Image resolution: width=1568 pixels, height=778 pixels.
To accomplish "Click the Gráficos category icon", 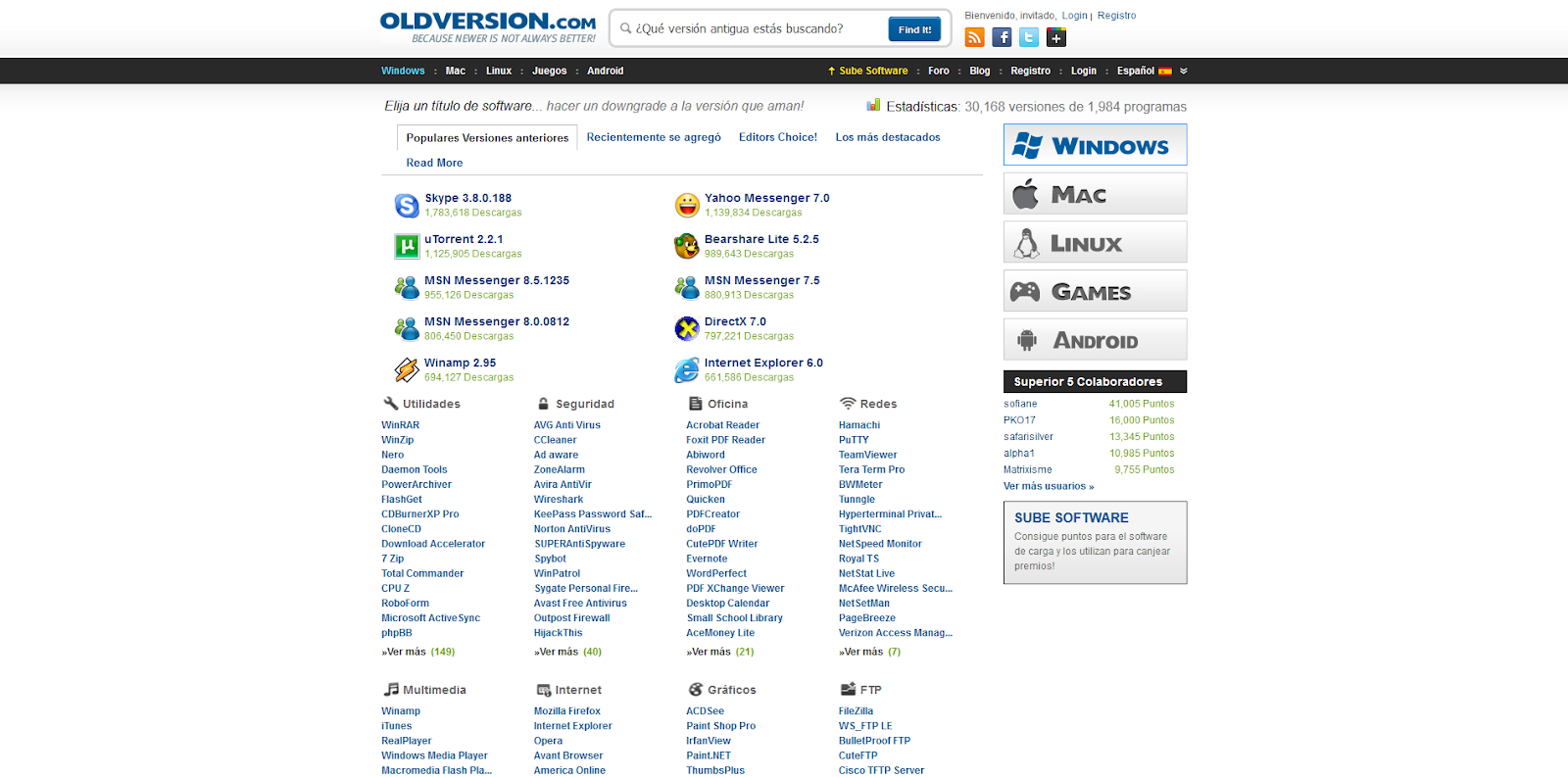I will 696,690.
